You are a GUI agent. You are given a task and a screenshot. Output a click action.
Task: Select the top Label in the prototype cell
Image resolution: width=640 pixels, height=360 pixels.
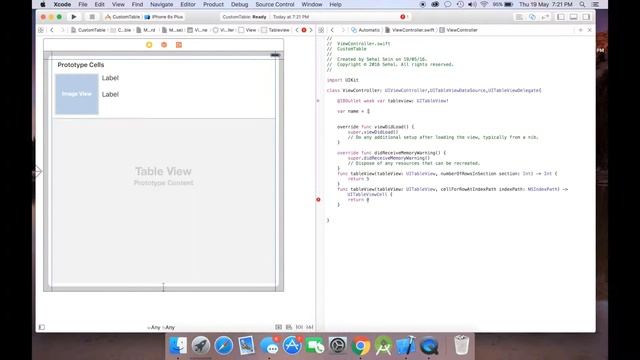pyautogui.click(x=110, y=78)
